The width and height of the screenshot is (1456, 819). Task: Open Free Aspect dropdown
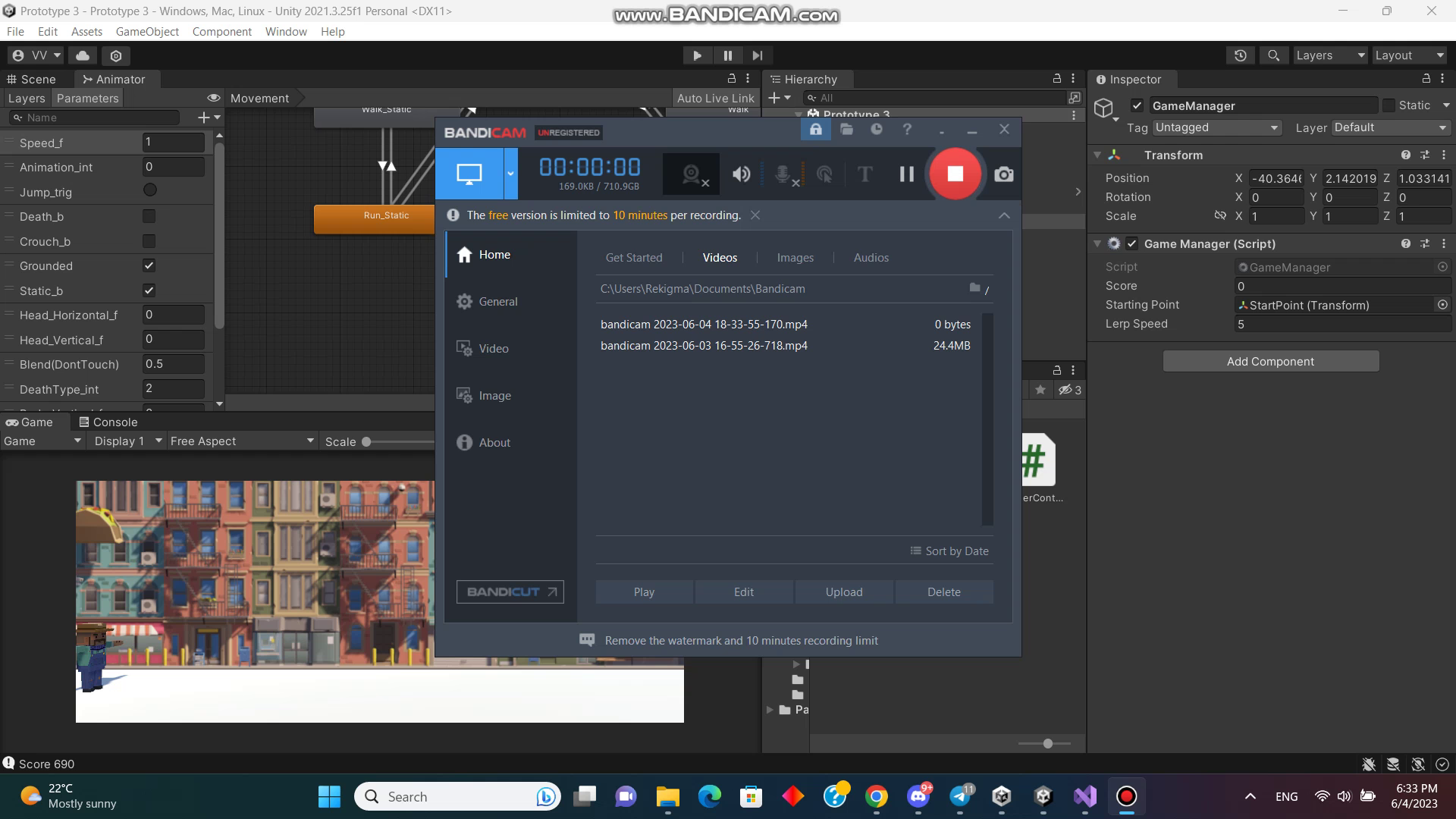pos(241,441)
